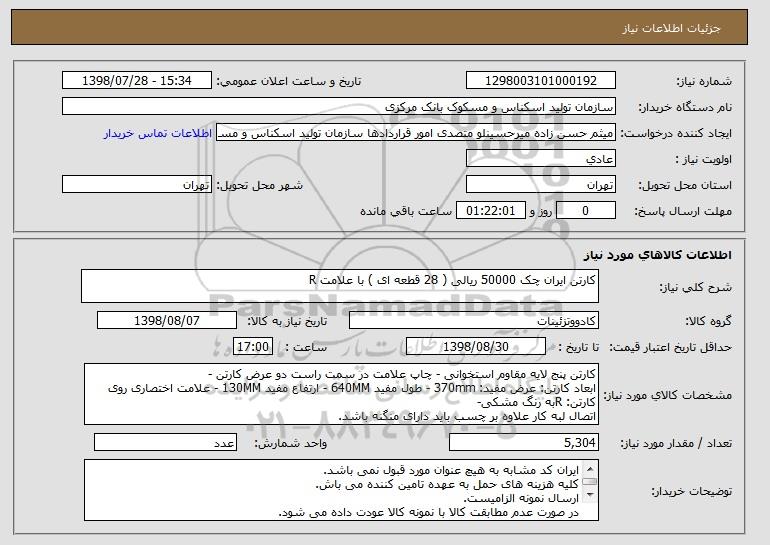Click the header title جزئیات اطلاعات نیاز
Screen dimensions: 770x545
[671, 28]
